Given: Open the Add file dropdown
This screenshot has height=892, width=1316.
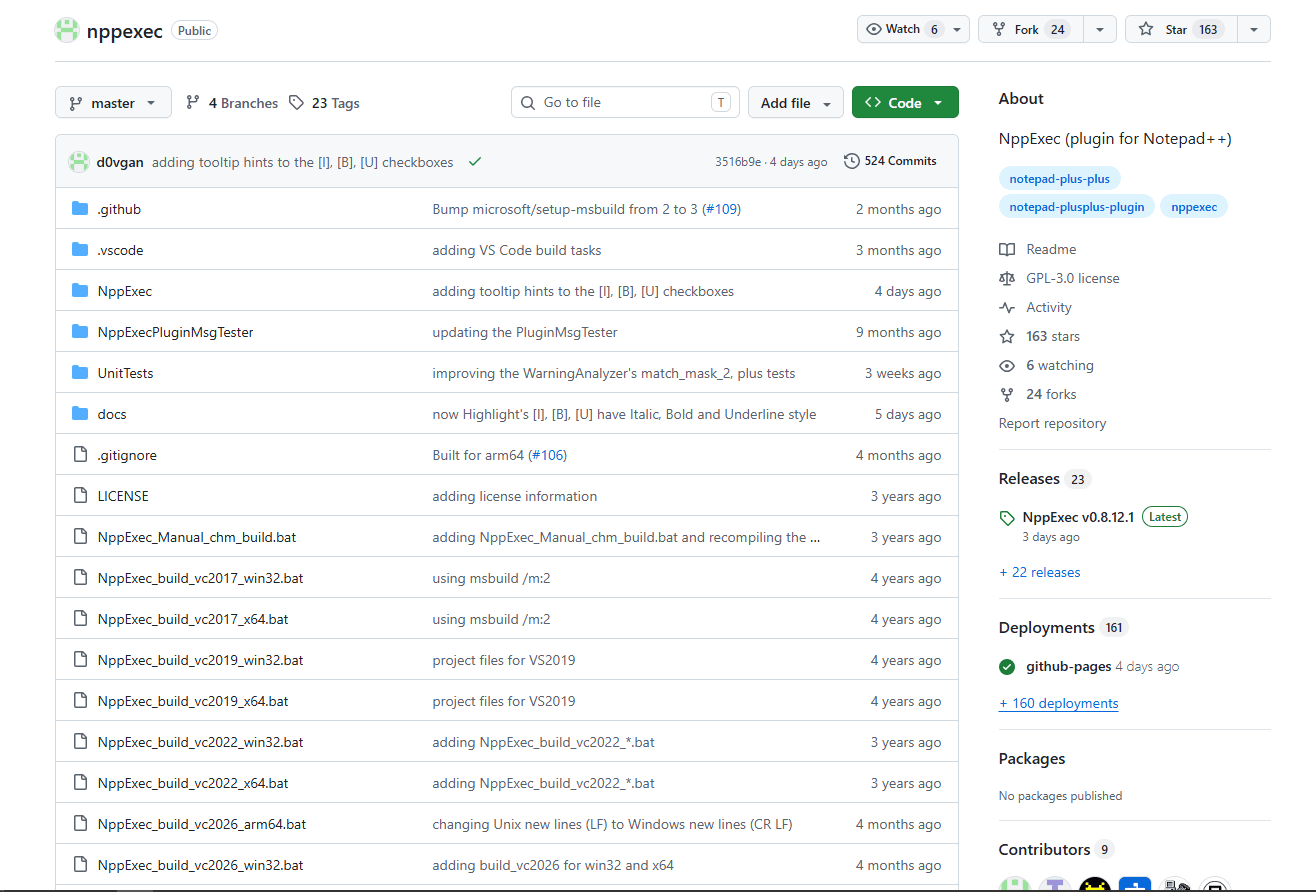Looking at the screenshot, I should pos(796,103).
